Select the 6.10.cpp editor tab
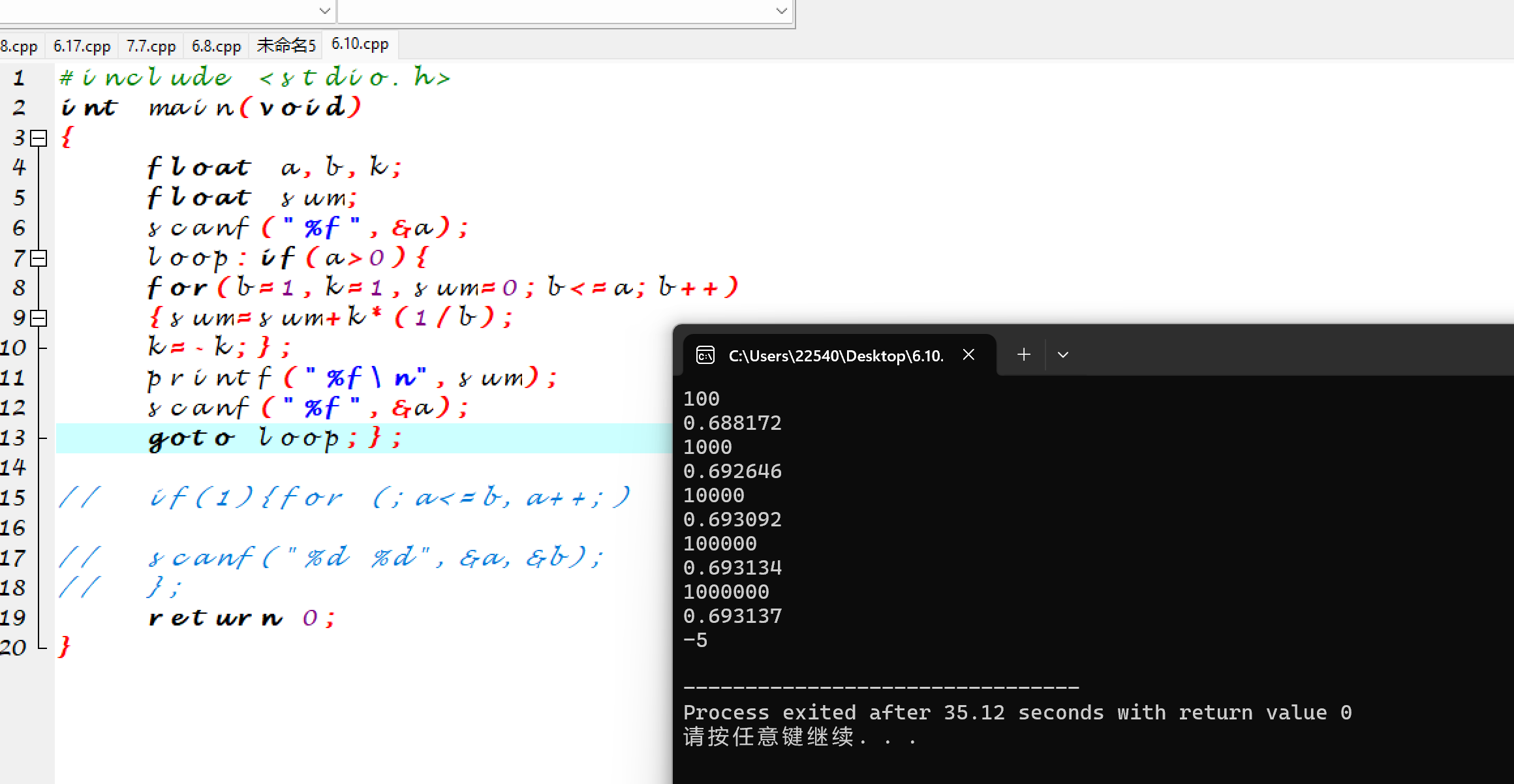 pyautogui.click(x=360, y=44)
